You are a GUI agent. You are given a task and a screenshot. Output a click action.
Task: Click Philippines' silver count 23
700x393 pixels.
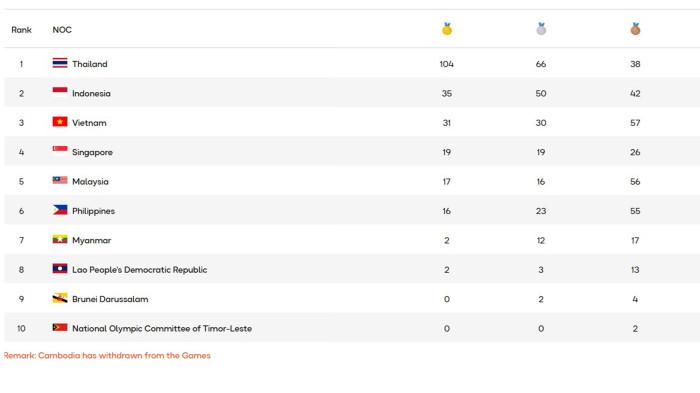[541, 211]
